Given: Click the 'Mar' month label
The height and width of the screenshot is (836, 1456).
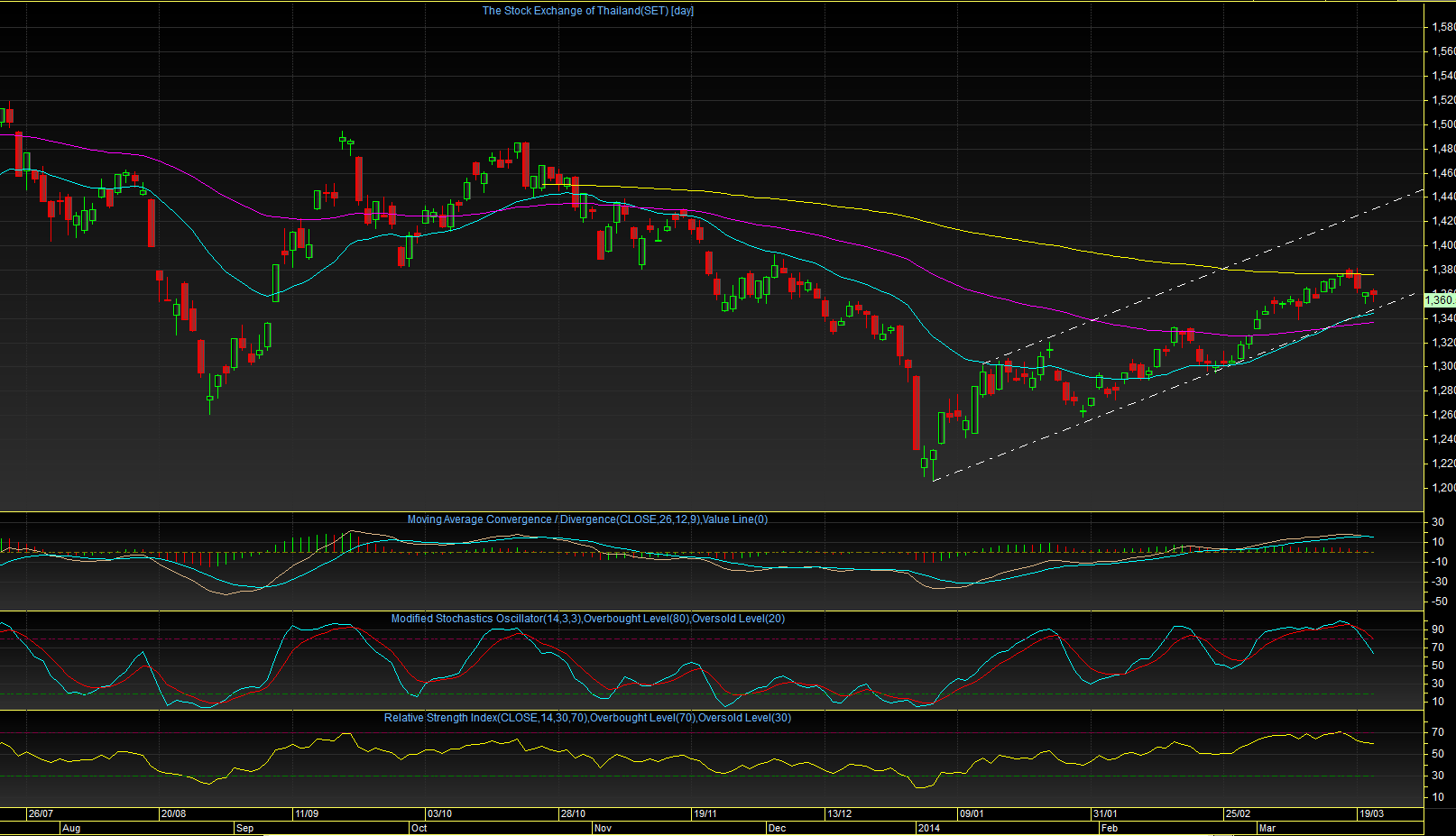Looking at the screenshot, I should point(1267,828).
